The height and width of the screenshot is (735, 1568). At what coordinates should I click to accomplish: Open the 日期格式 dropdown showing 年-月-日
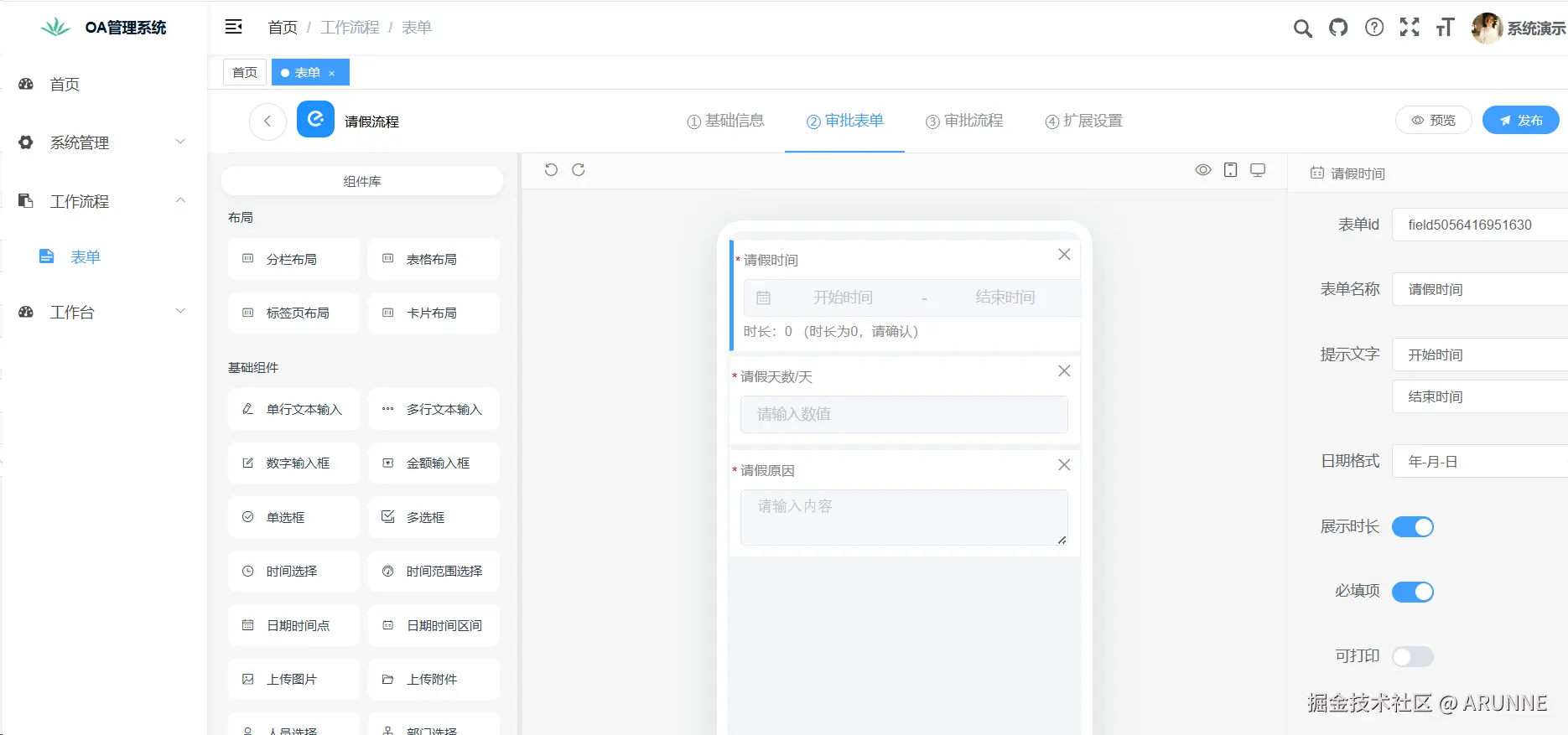tap(1480, 461)
